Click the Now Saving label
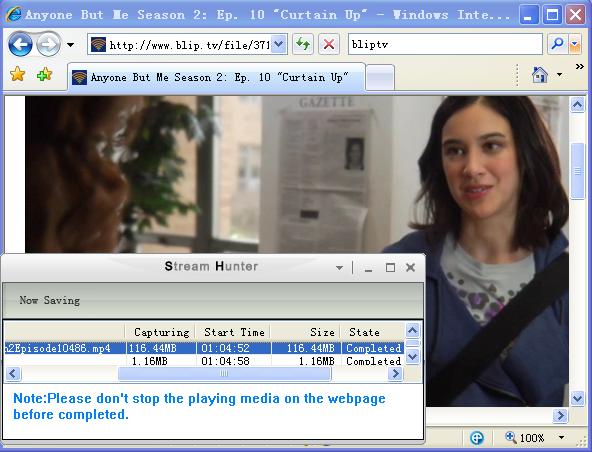592x452 pixels. point(49,300)
